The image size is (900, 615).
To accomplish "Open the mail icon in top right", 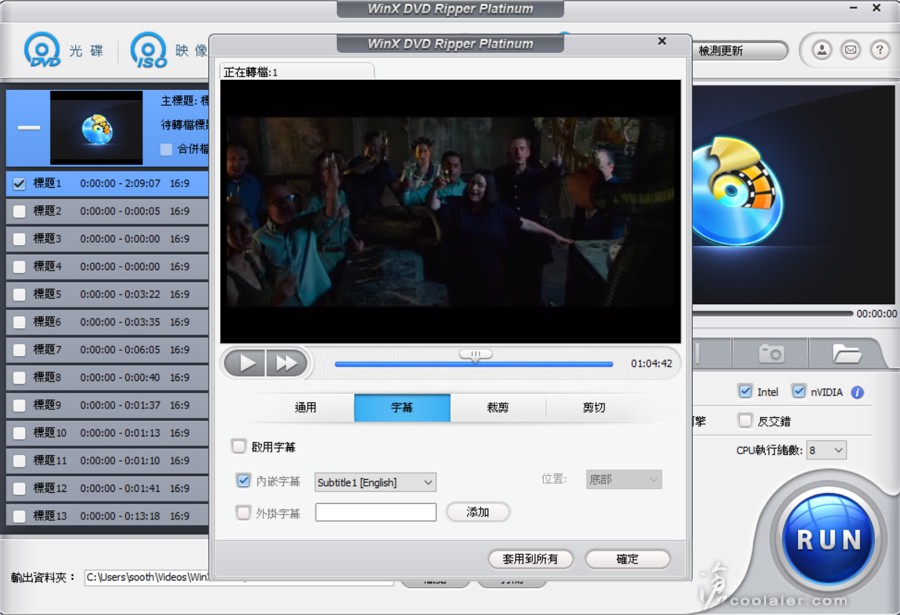I will click(x=851, y=51).
